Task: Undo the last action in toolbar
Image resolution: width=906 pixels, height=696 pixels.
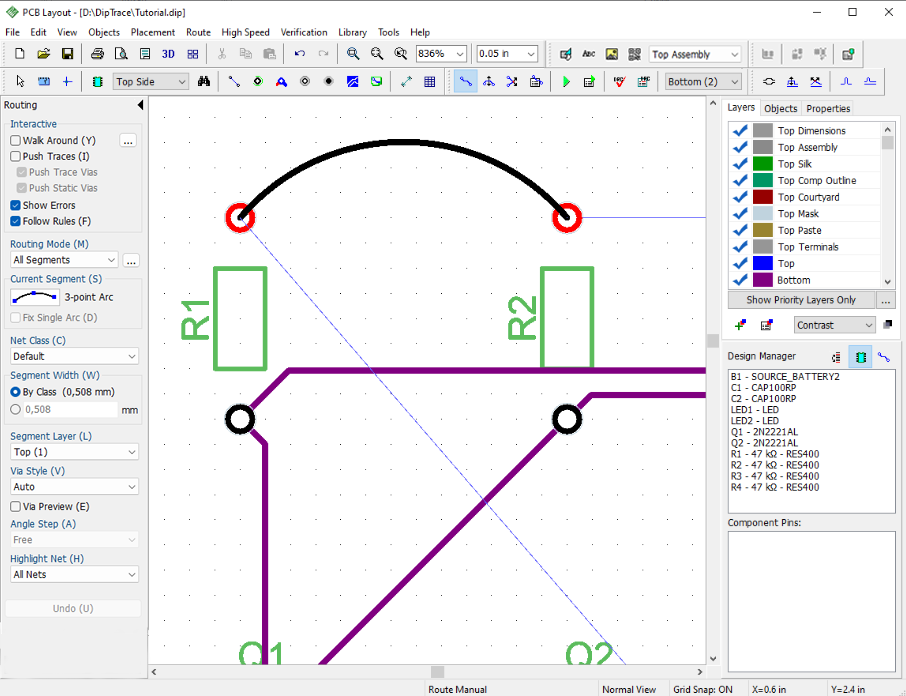Action: [299, 54]
